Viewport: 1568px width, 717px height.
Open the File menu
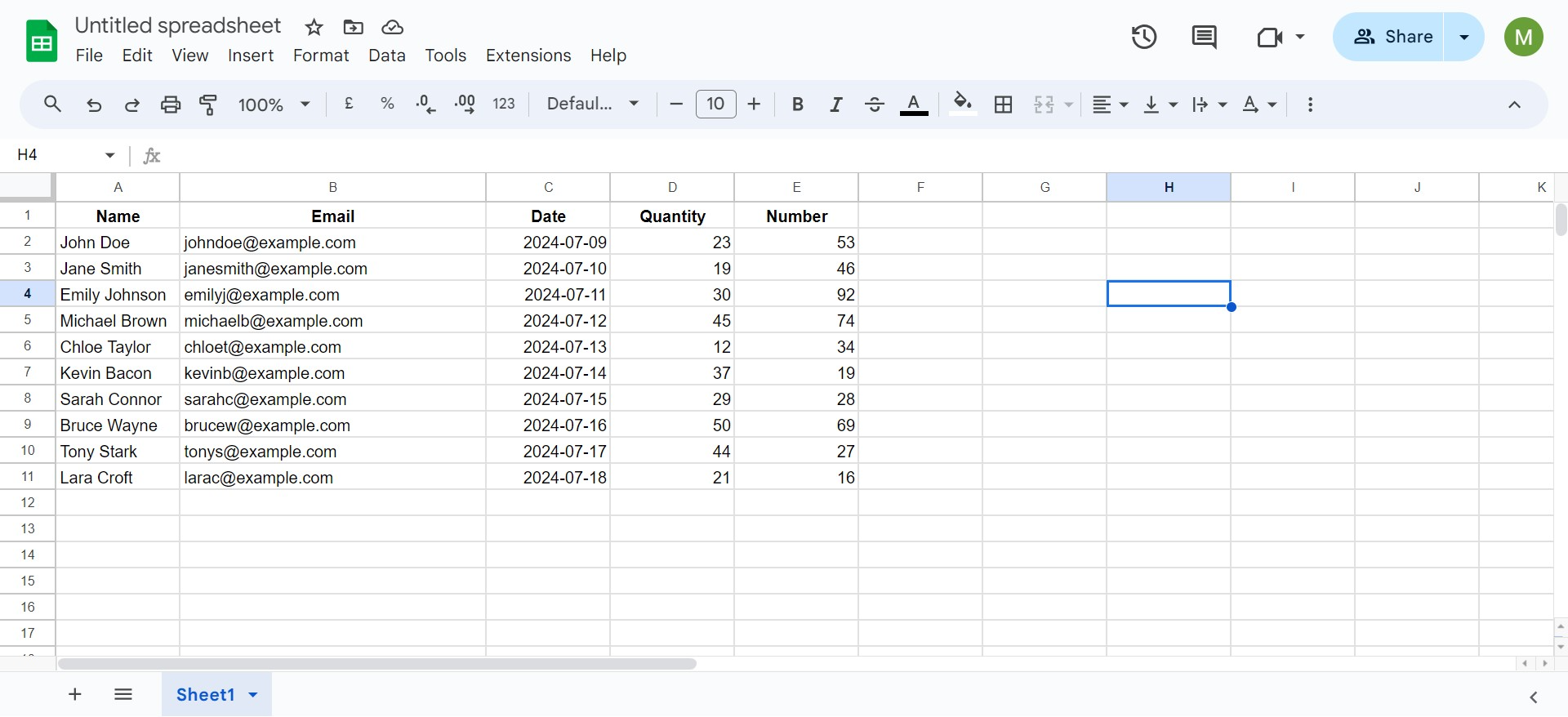(89, 56)
